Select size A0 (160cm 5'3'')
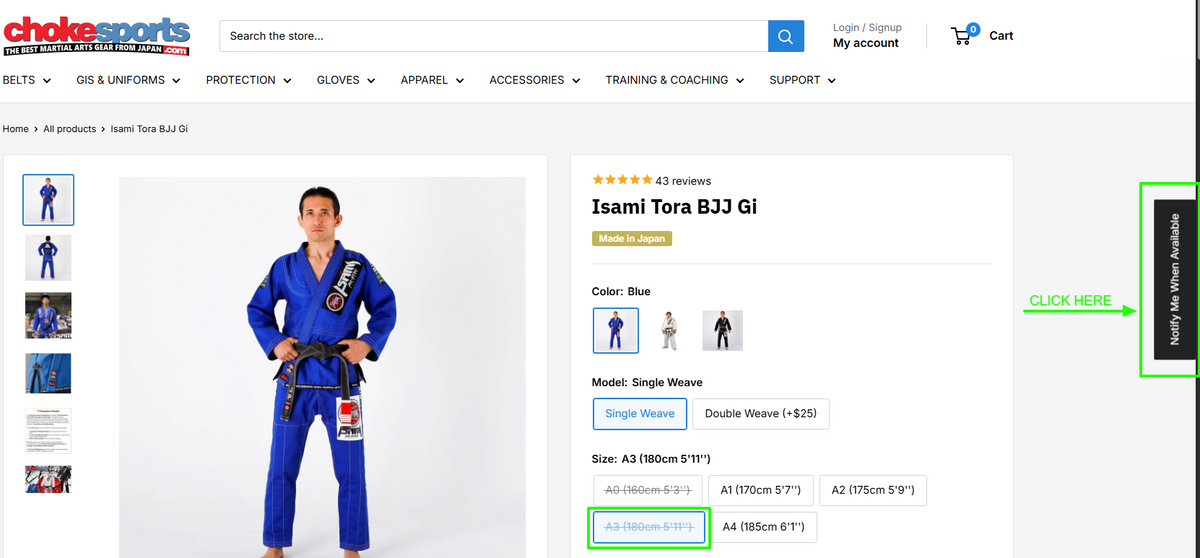The image size is (1200, 558). (648, 490)
